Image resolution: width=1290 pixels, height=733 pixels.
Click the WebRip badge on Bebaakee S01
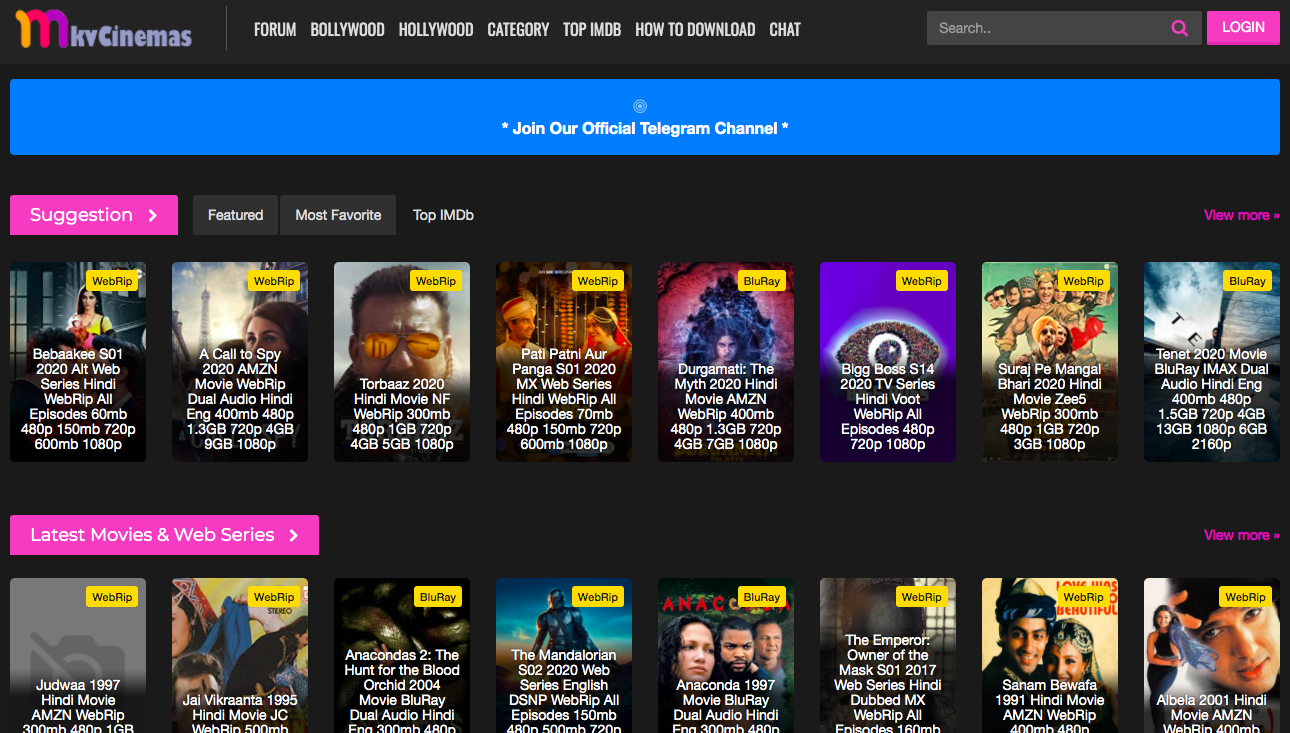[112, 281]
